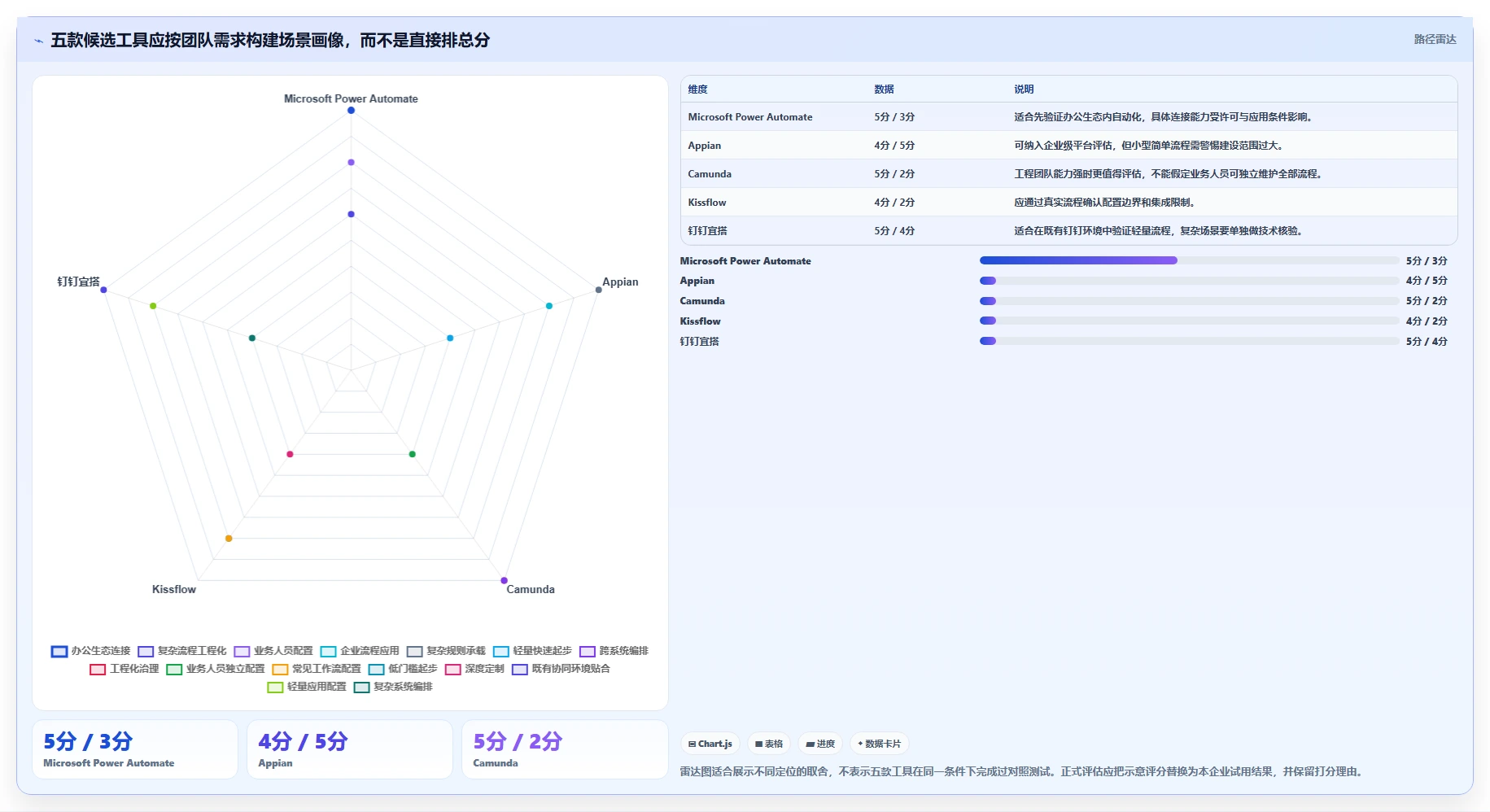Click the pink data point in the radar chart
The width and height of the screenshot is (1490, 812).
pos(290,454)
